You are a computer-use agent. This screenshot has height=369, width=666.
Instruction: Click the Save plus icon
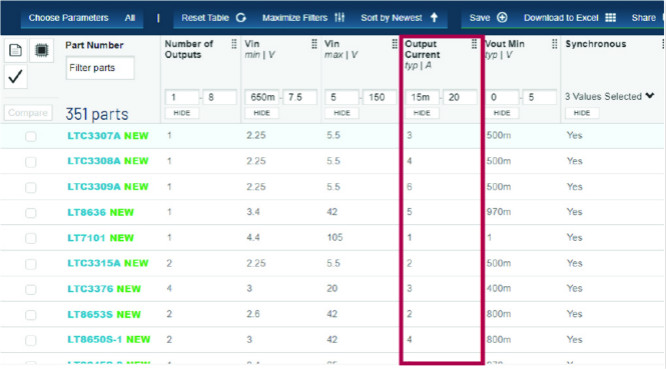click(502, 17)
